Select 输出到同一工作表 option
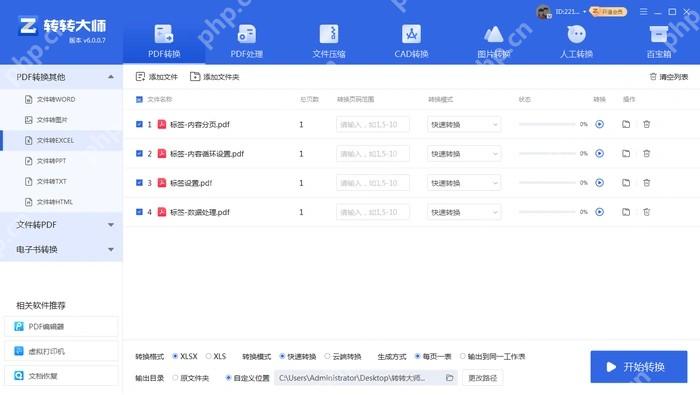Screen dimensions: 700x395 pyautogui.click(x=462, y=356)
